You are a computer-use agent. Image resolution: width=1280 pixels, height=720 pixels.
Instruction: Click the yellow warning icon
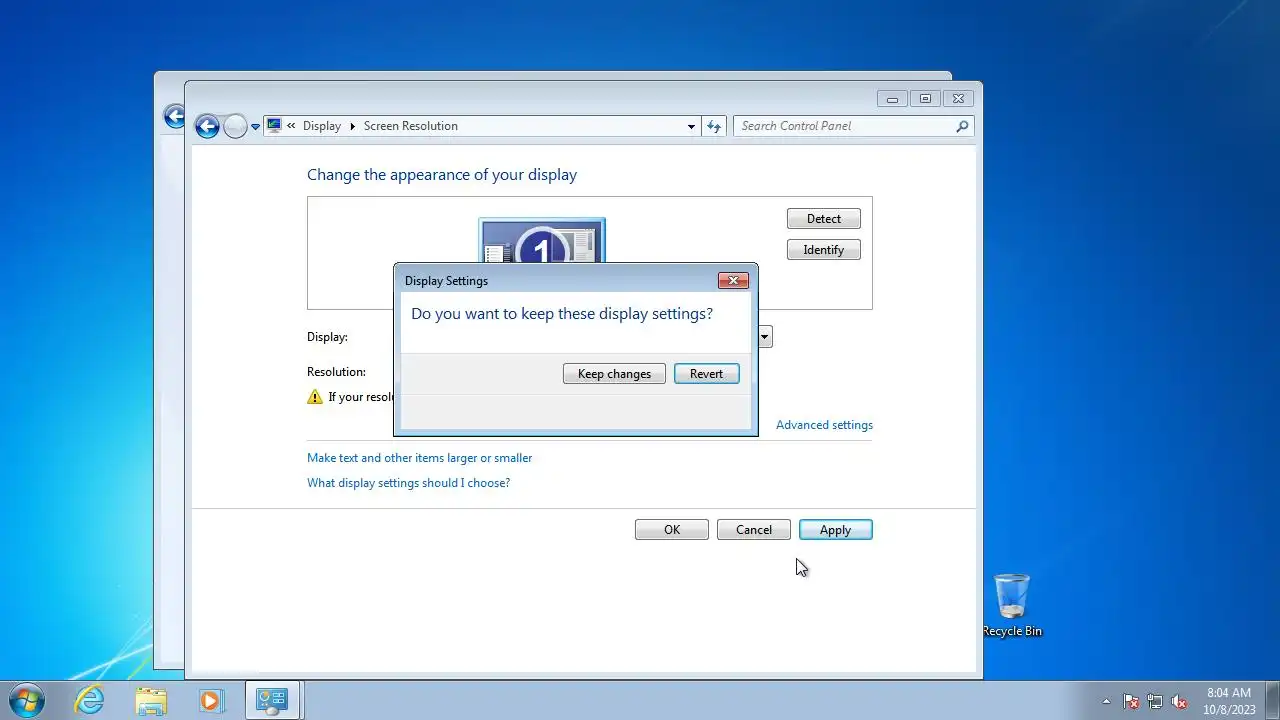[315, 397]
